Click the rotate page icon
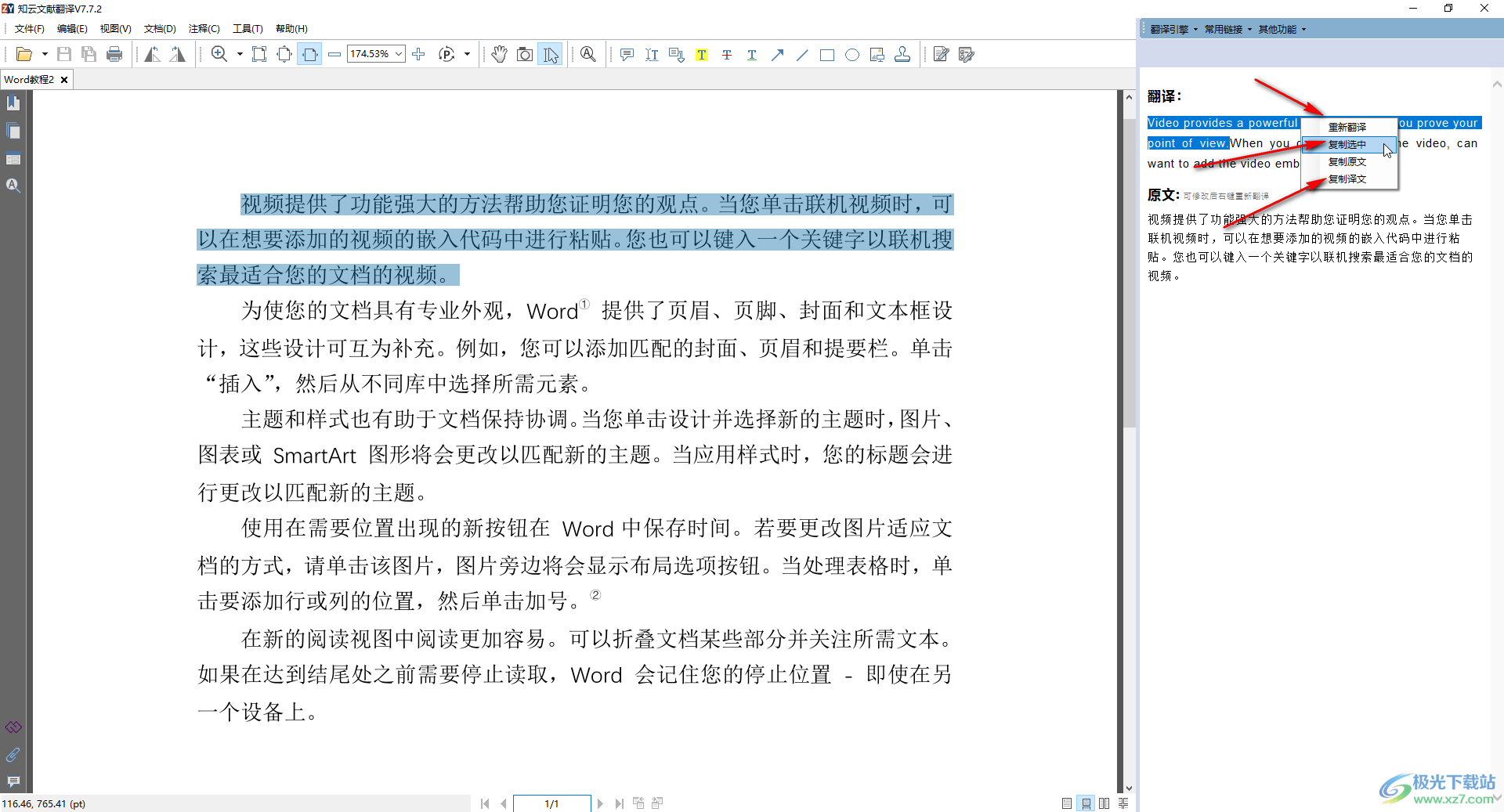1504x812 pixels. point(446,55)
